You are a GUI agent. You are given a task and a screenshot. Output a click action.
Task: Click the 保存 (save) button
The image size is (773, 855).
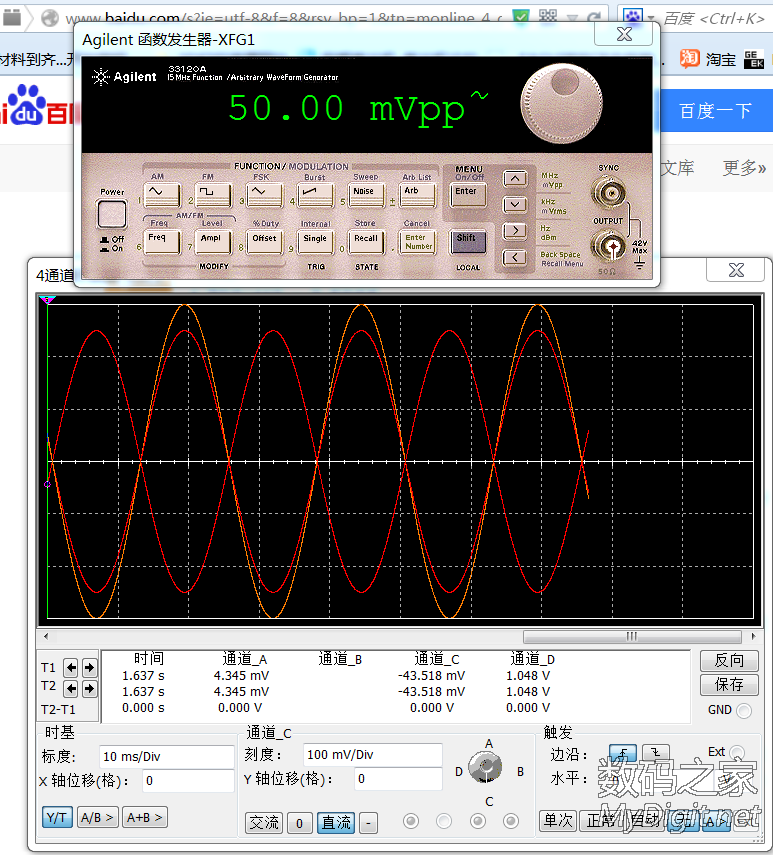coord(729,685)
